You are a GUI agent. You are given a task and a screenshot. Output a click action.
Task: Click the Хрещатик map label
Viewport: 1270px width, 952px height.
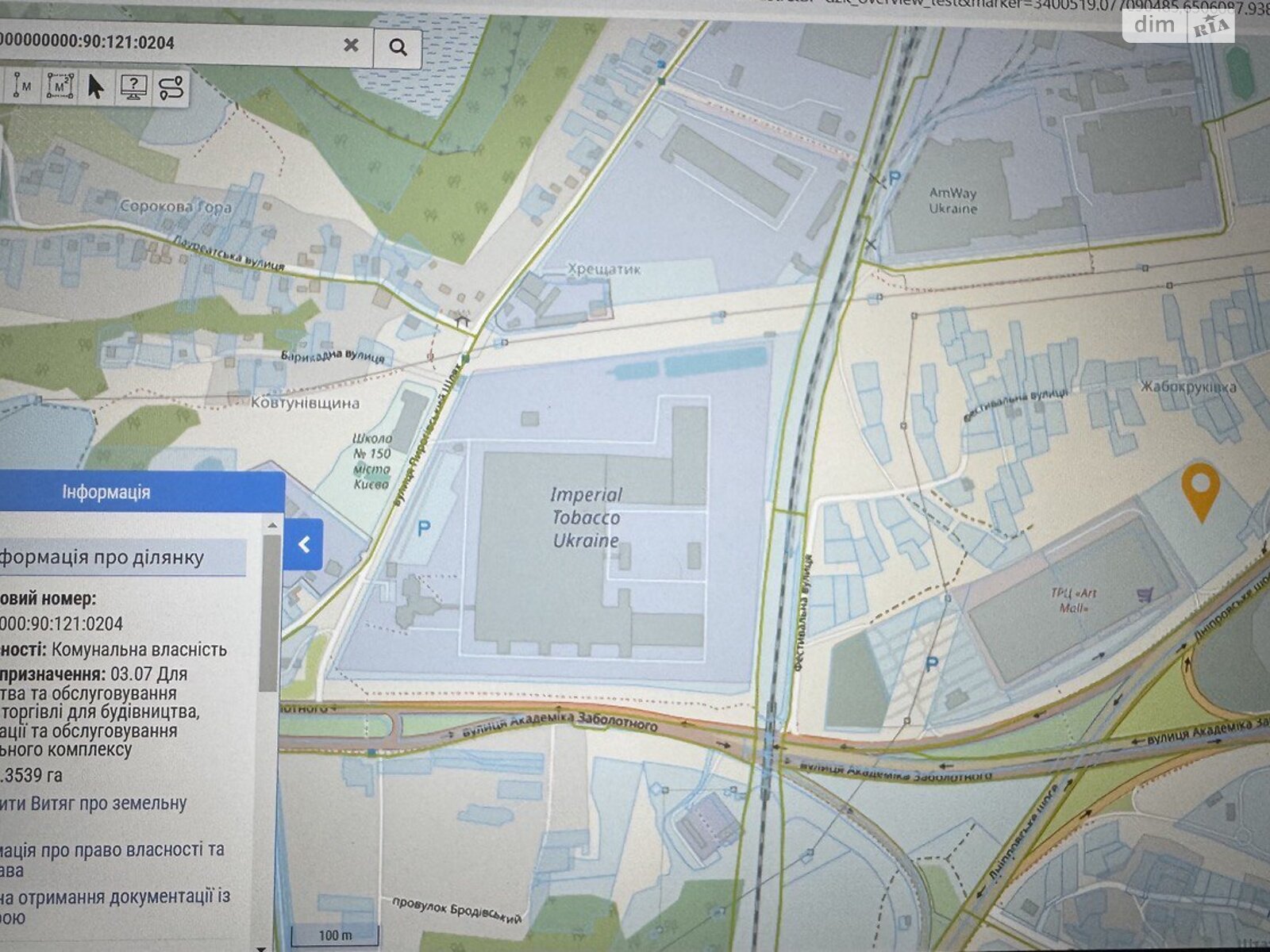tap(604, 270)
